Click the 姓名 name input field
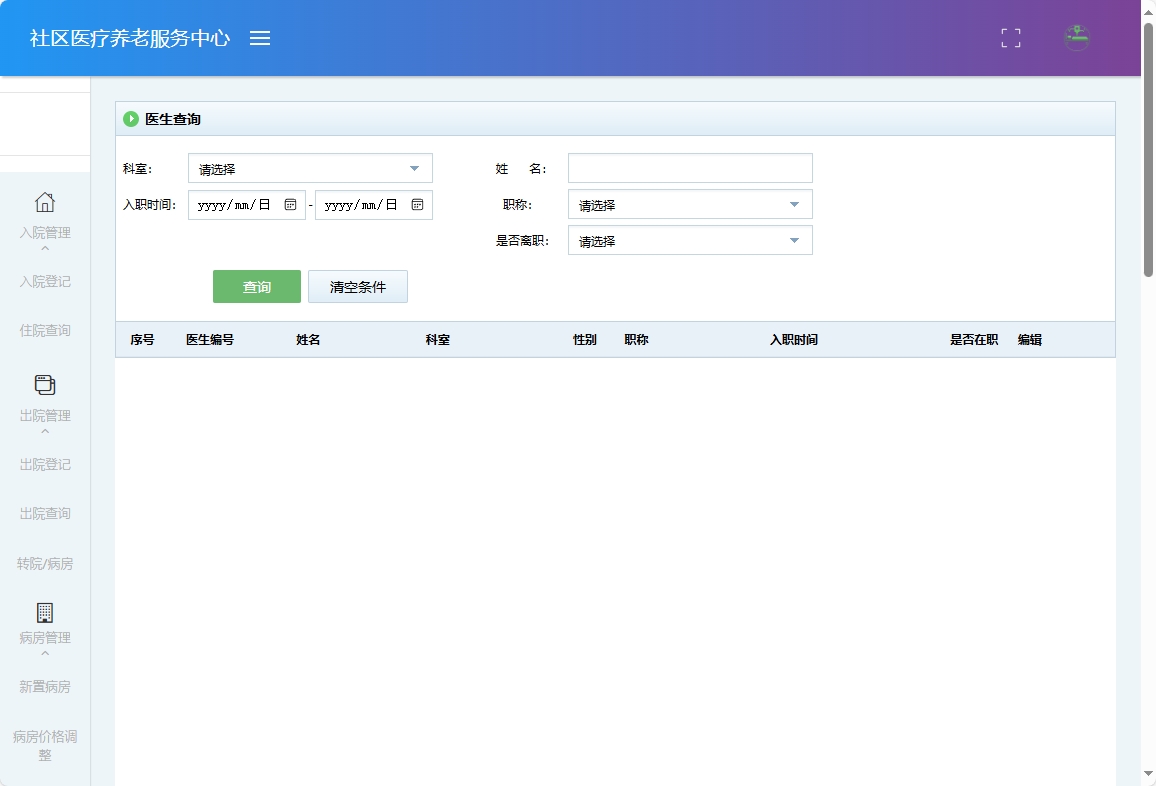This screenshot has height=786, width=1156. pyautogui.click(x=690, y=167)
